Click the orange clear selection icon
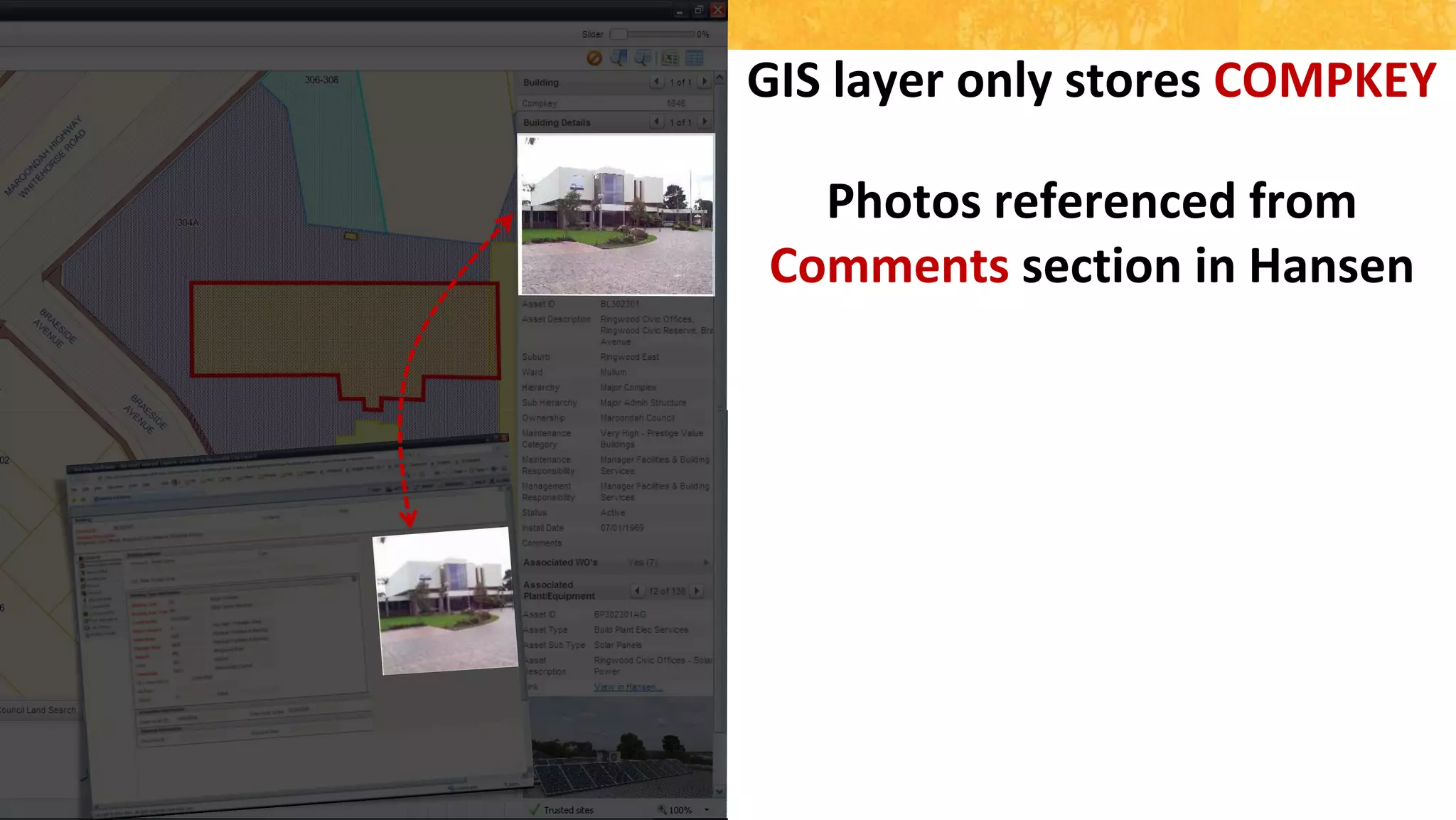The image size is (1456, 820). pyautogui.click(x=594, y=58)
